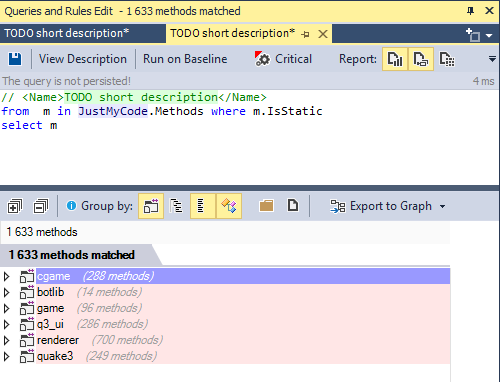This screenshot has width=500, height=382.
Task: Create a new query tab with plus icon
Action: [x=473, y=35]
